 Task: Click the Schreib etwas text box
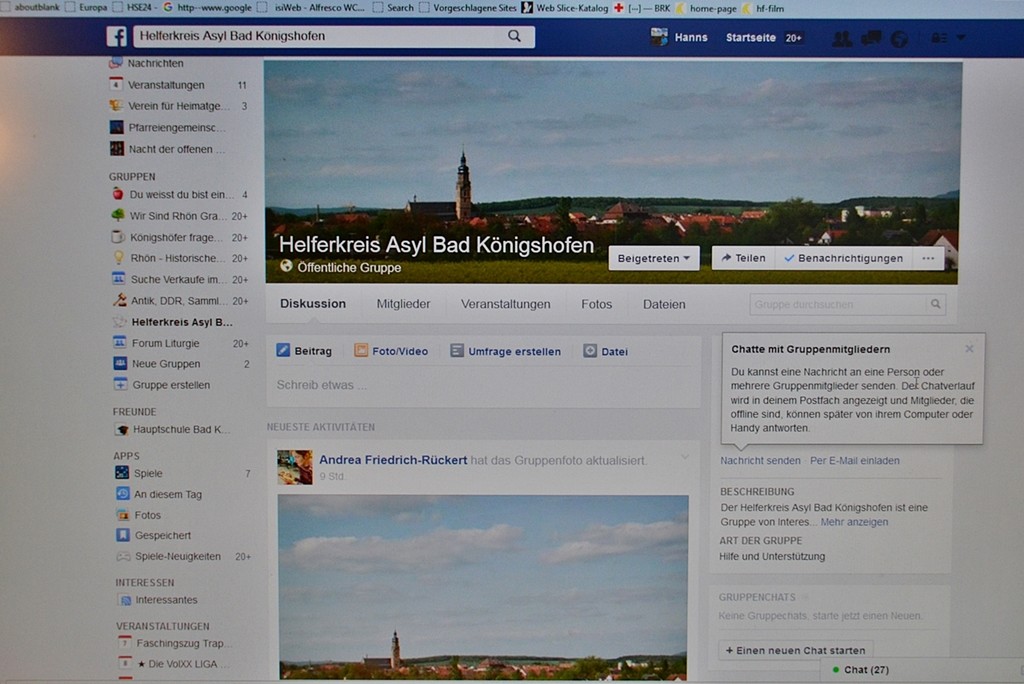[483, 385]
